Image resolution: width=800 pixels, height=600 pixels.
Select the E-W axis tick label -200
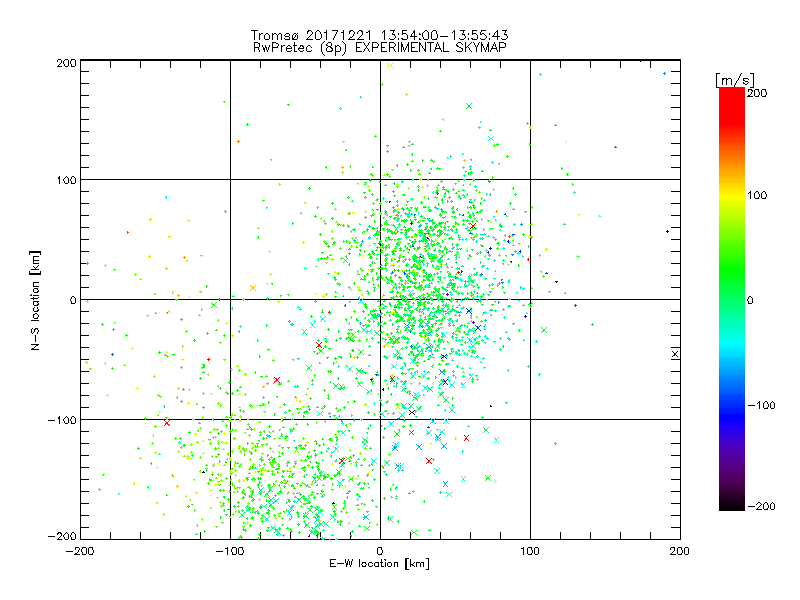click(80, 551)
